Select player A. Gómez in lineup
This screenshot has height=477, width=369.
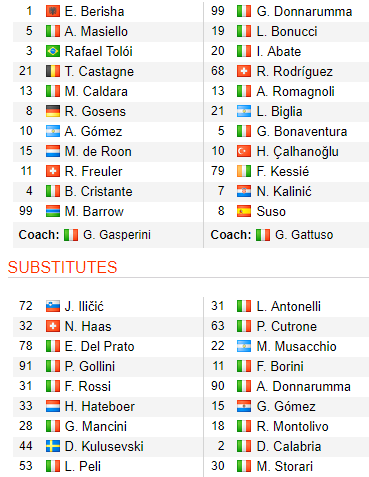click(93, 132)
